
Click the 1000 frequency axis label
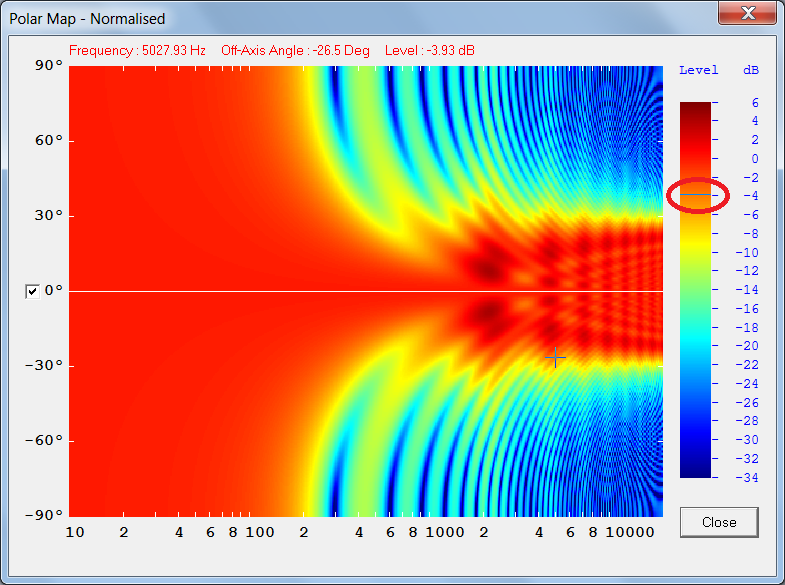(445, 532)
